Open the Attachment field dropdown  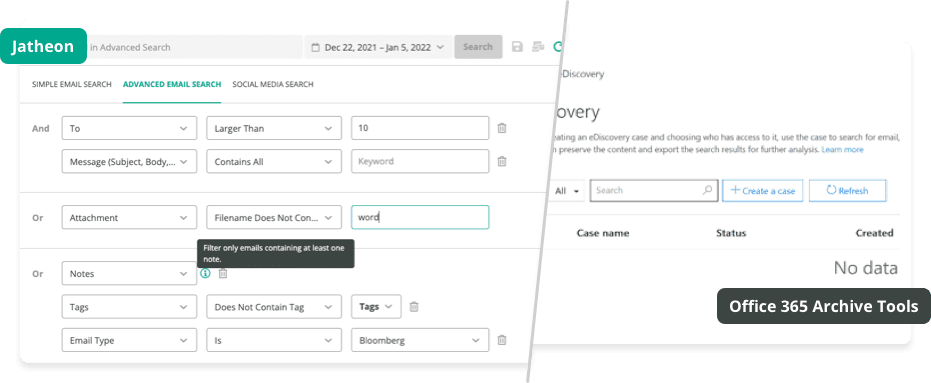tap(129, 217)
